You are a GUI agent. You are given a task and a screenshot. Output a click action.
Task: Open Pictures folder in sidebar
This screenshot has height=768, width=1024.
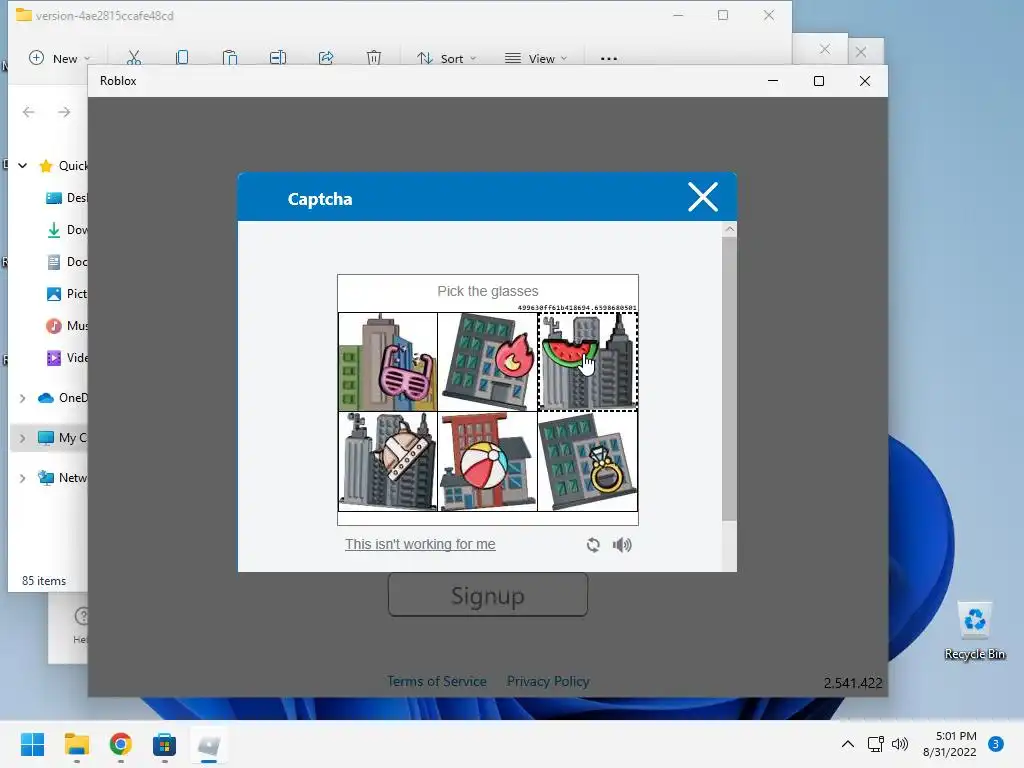(66, 294)
